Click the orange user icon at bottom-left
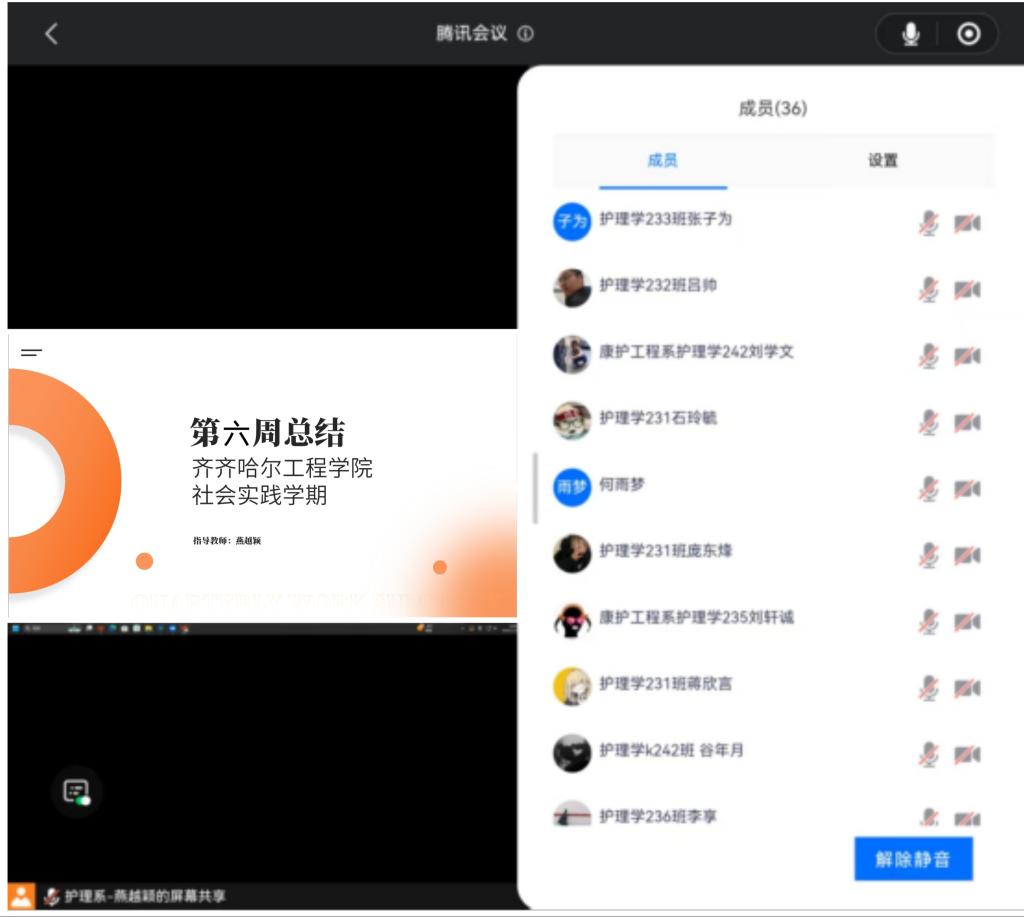The height and width of the screenshot is (917, 1024). pyautogui.click(x=21, y=895)
